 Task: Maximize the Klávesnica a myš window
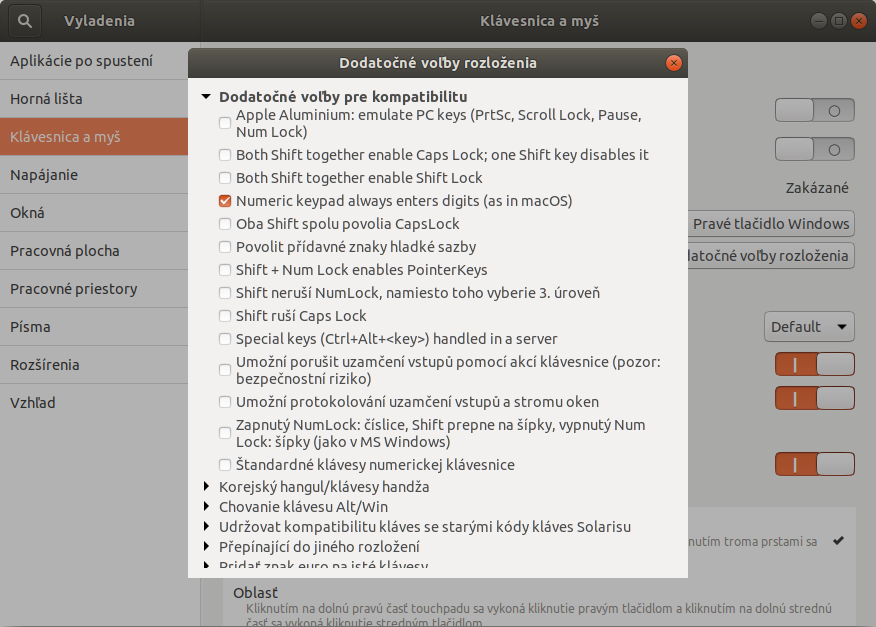point(838,20)
